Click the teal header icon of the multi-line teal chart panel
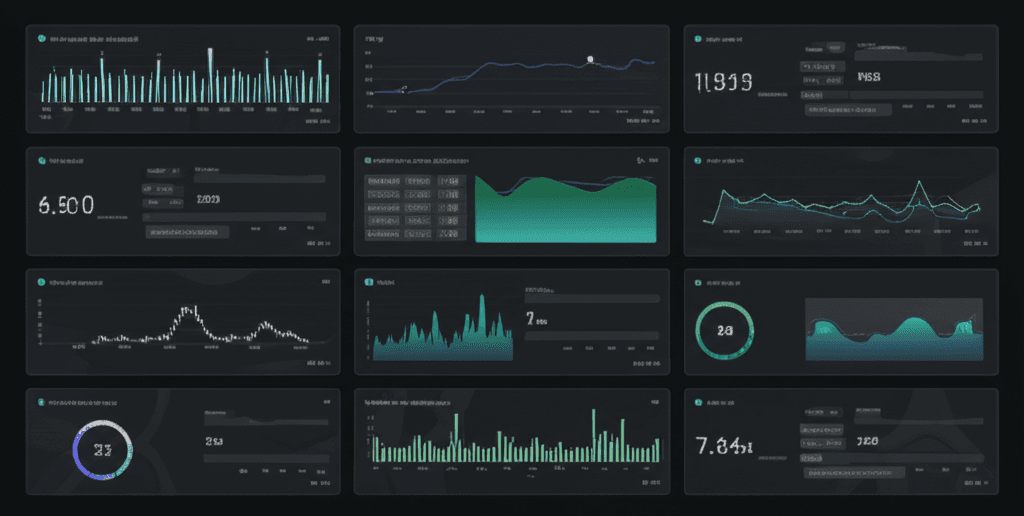Screen dimensions: 1024x516 [698, 161]
